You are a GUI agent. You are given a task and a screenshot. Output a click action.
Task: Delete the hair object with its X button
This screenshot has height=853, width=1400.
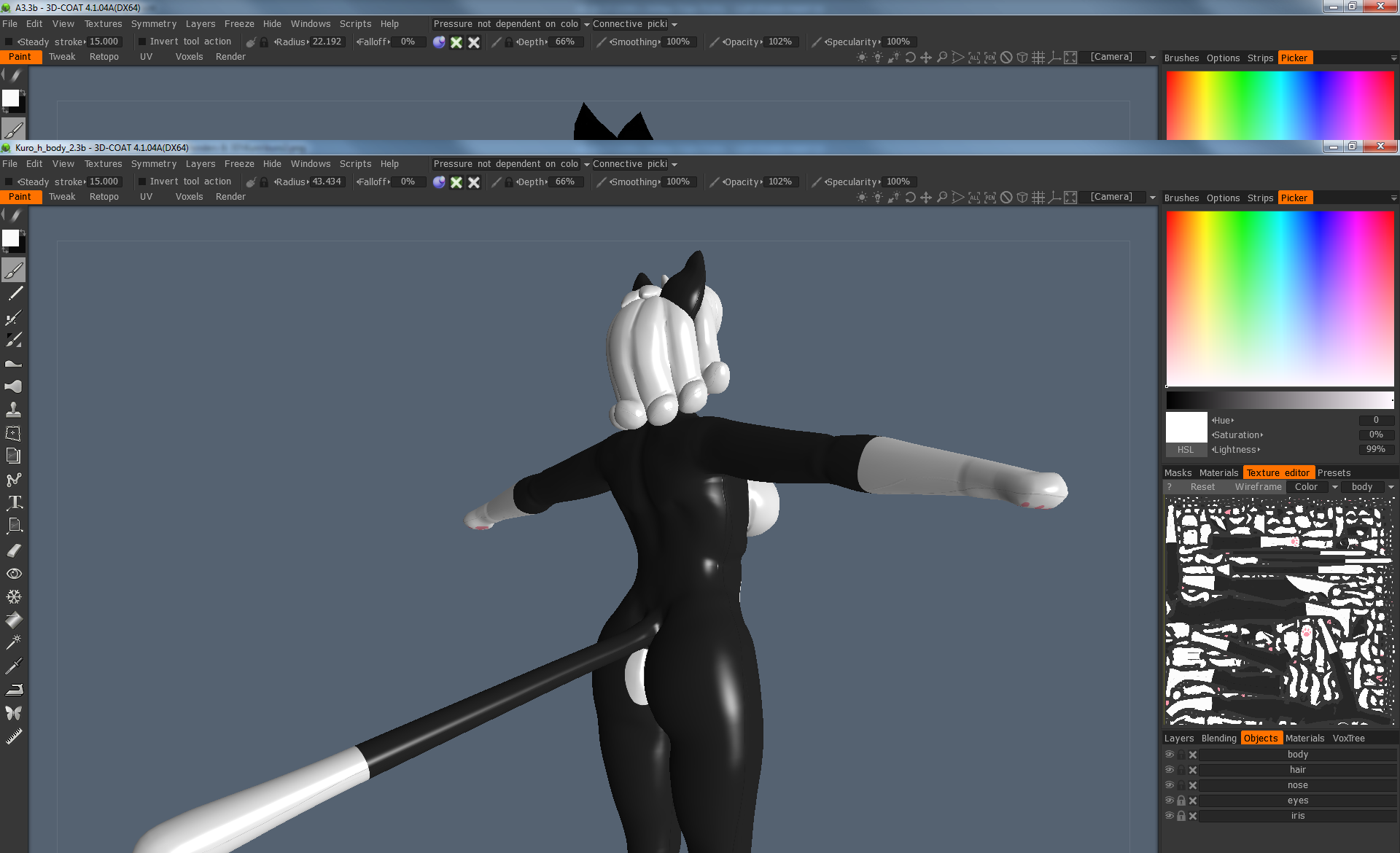click(x=1193, y=770)
